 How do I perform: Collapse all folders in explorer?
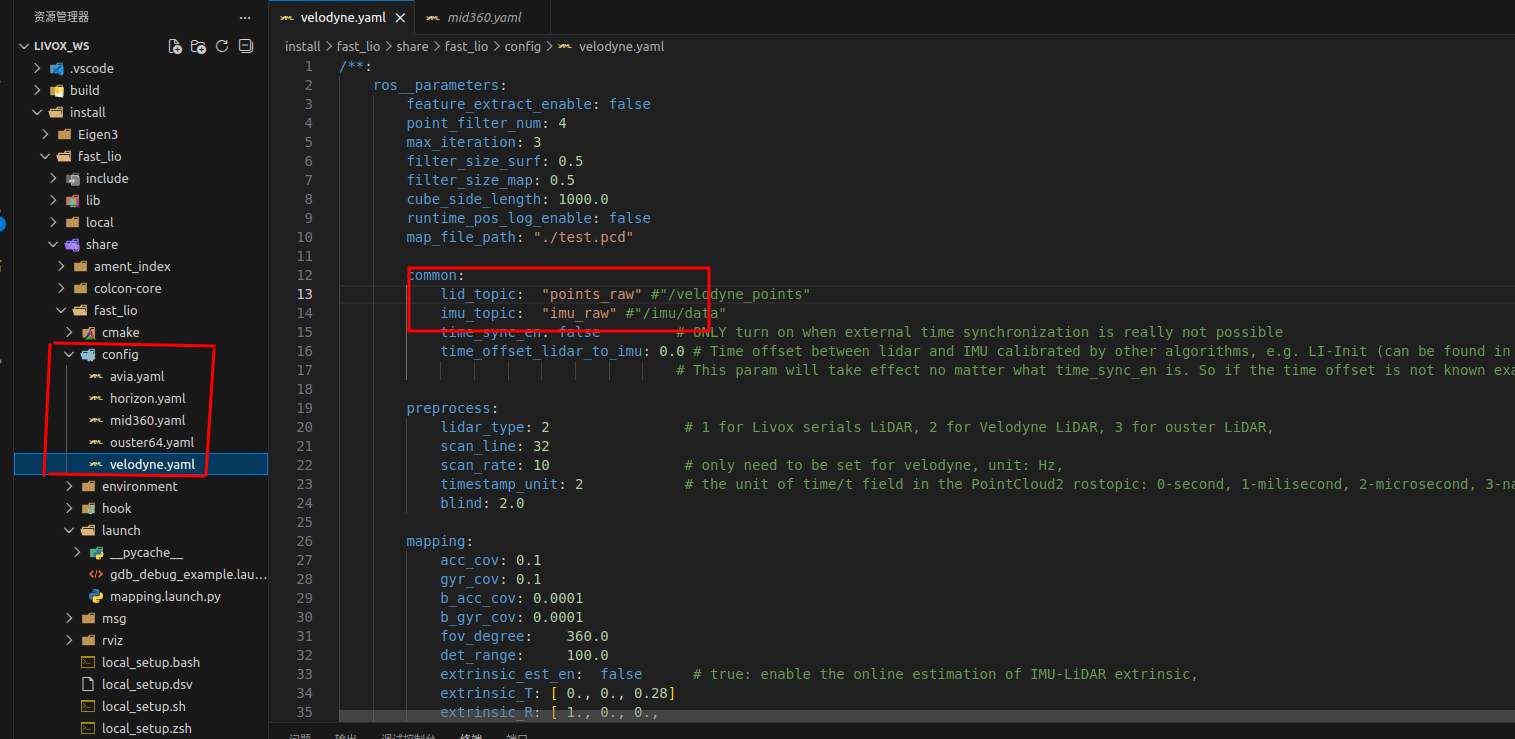pyautogui.click(x=246, y=46)
